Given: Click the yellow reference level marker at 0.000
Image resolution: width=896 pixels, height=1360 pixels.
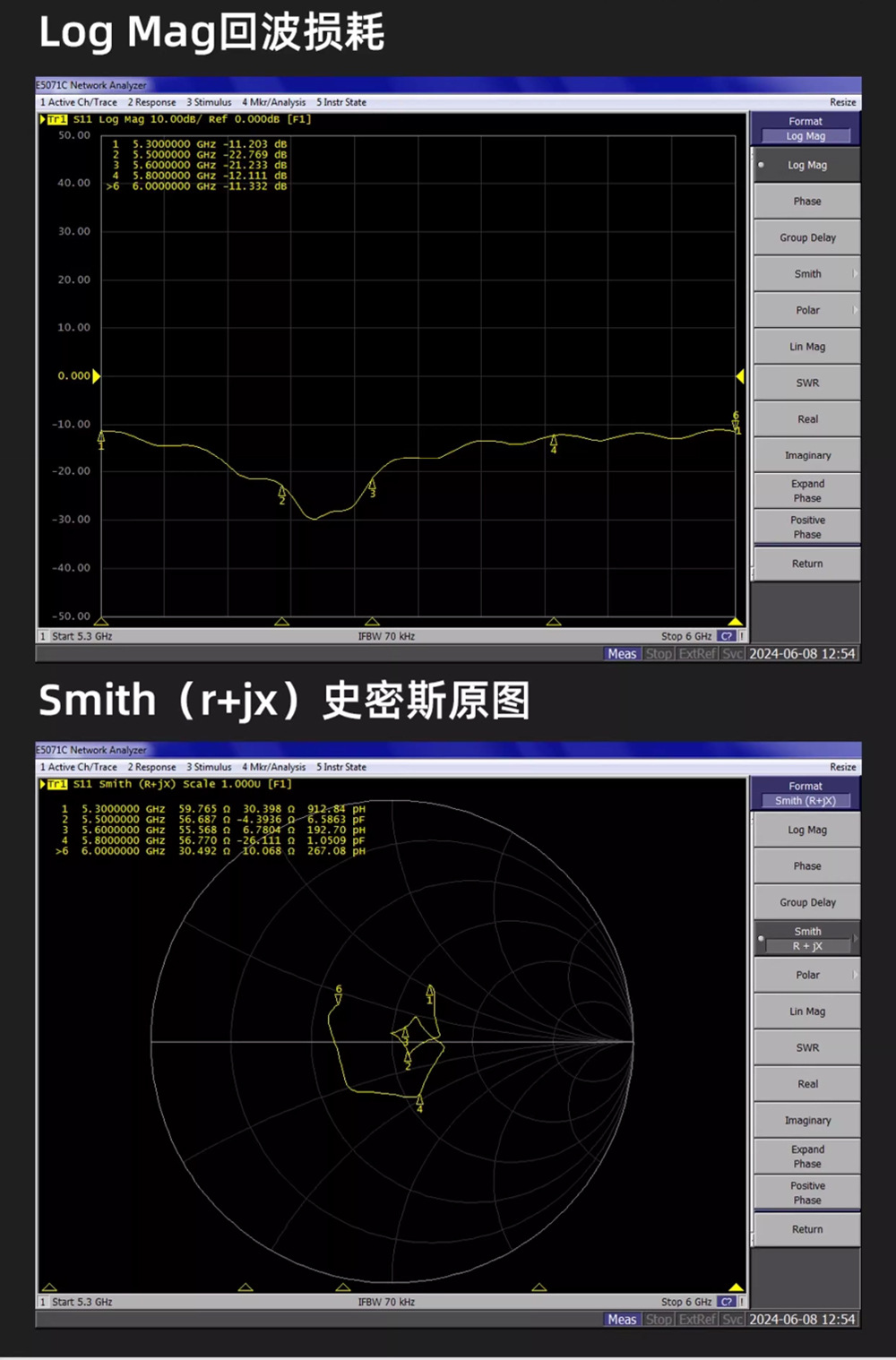Looking at the screenshot, I should click(x=96, y=376).
